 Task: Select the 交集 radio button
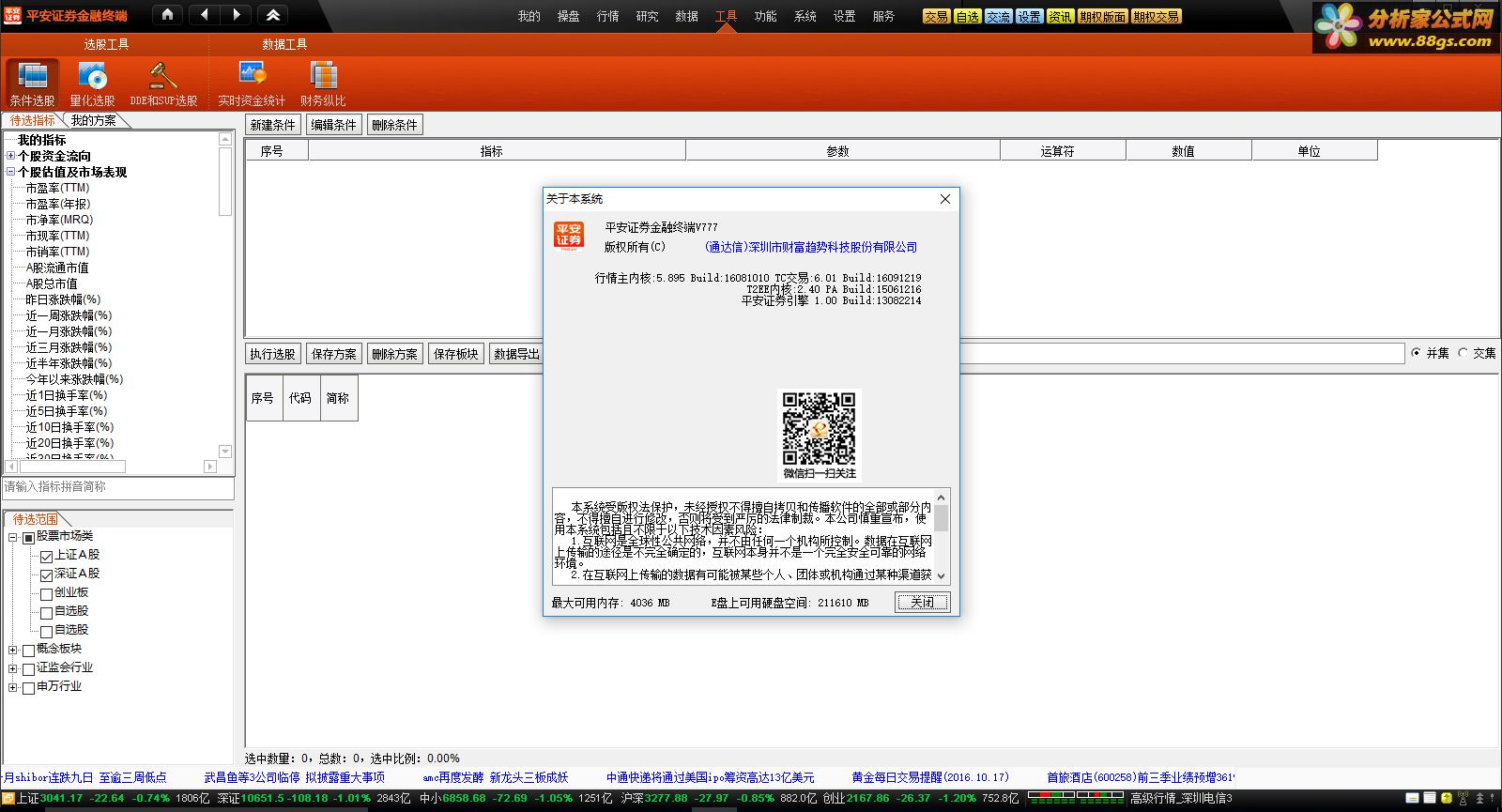[1463, 353]
